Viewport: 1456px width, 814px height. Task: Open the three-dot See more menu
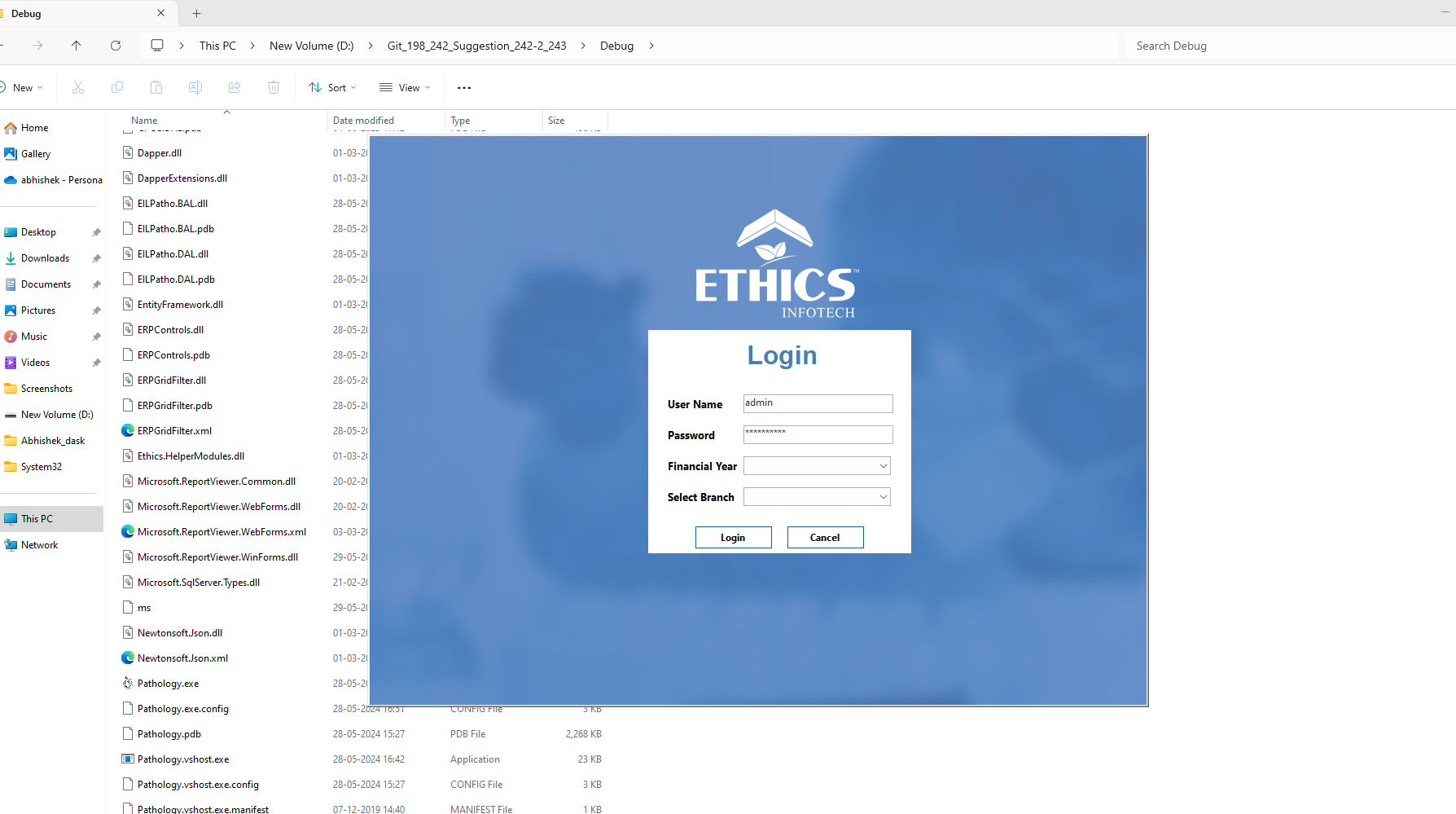tap(464, 87)
